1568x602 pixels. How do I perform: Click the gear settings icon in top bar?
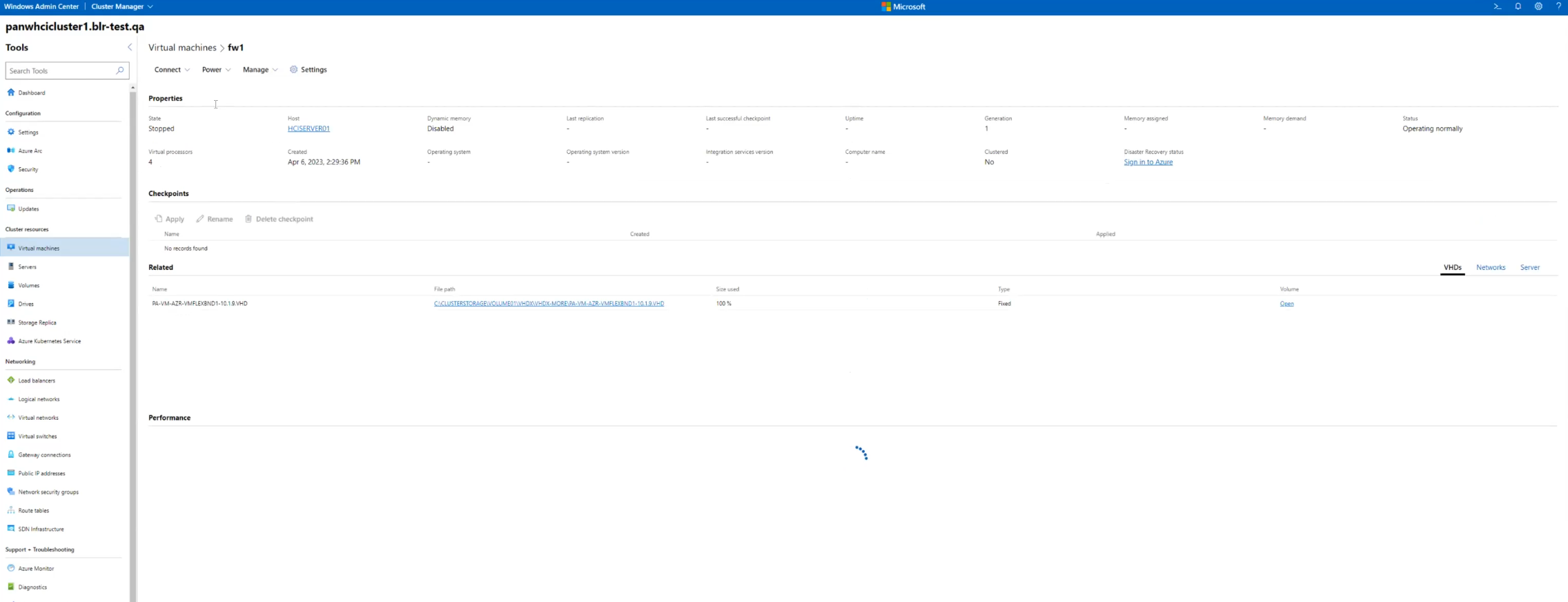(x=1538, y=6)
